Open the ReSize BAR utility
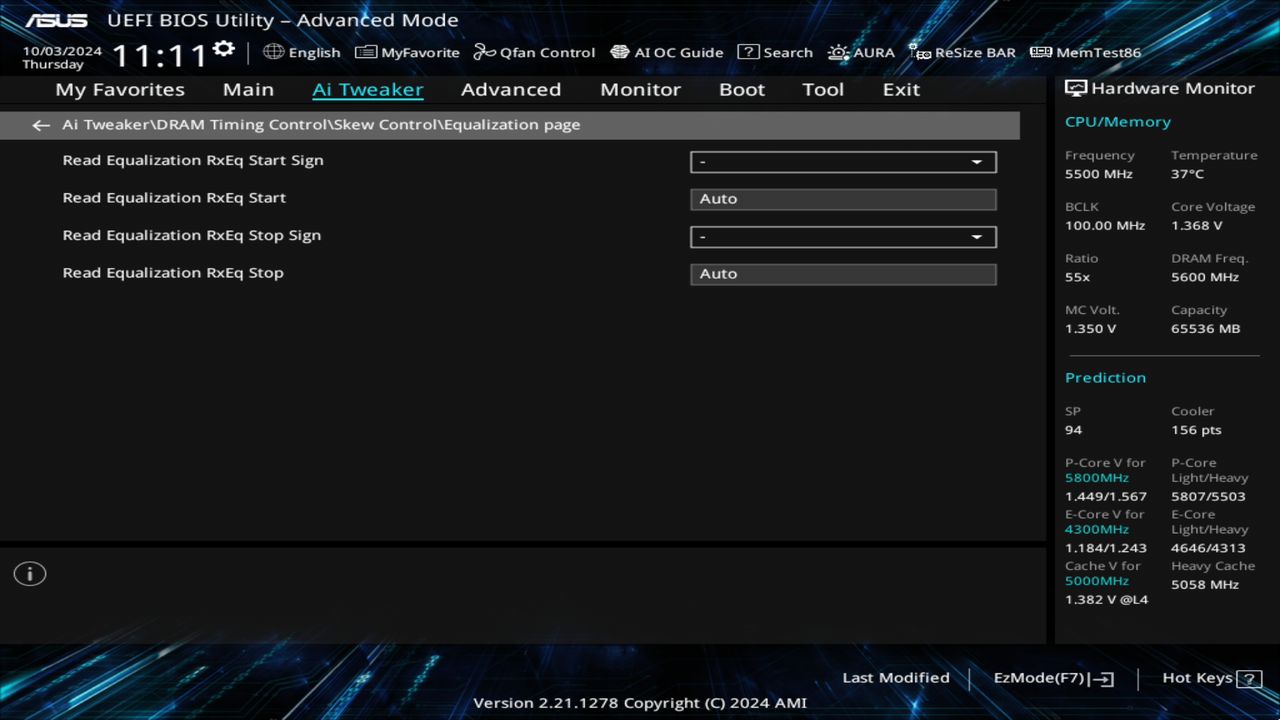The image size is (1280, 720). [962, 52]
